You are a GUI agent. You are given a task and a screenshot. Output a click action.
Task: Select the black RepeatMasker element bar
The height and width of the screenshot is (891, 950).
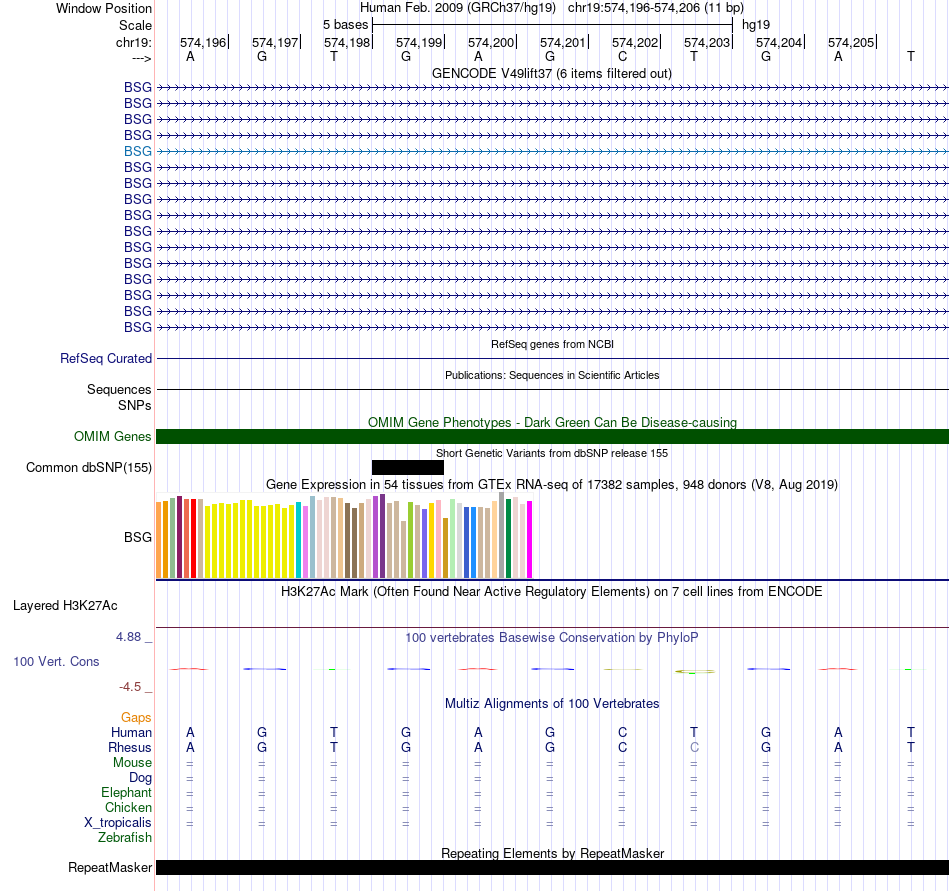click(552, 867)
